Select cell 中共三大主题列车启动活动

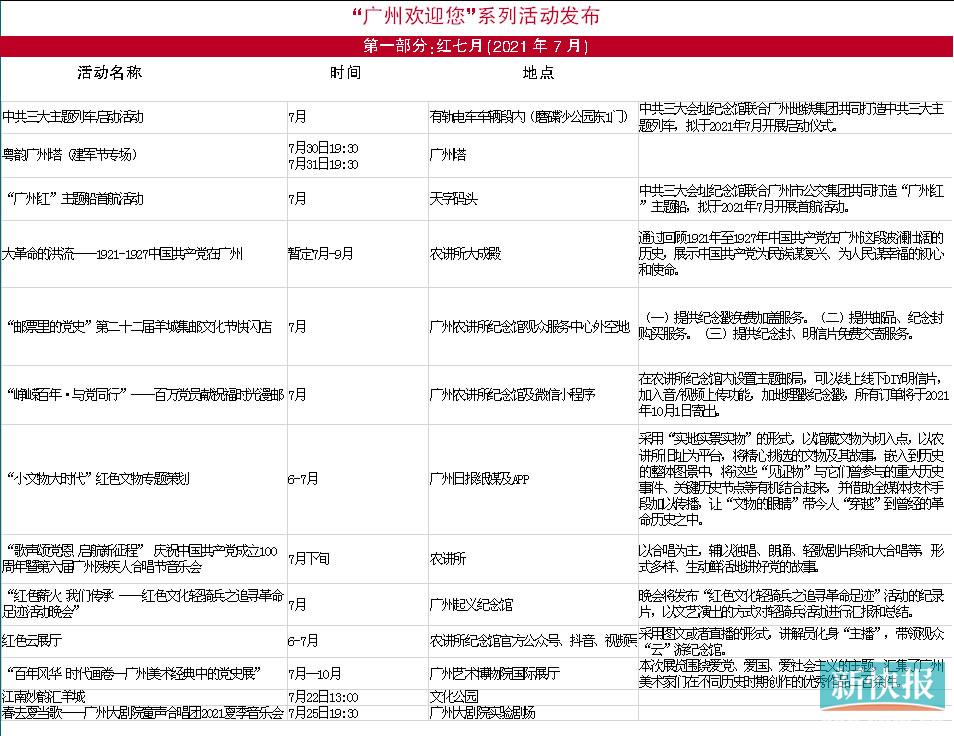tap(73, 117)
